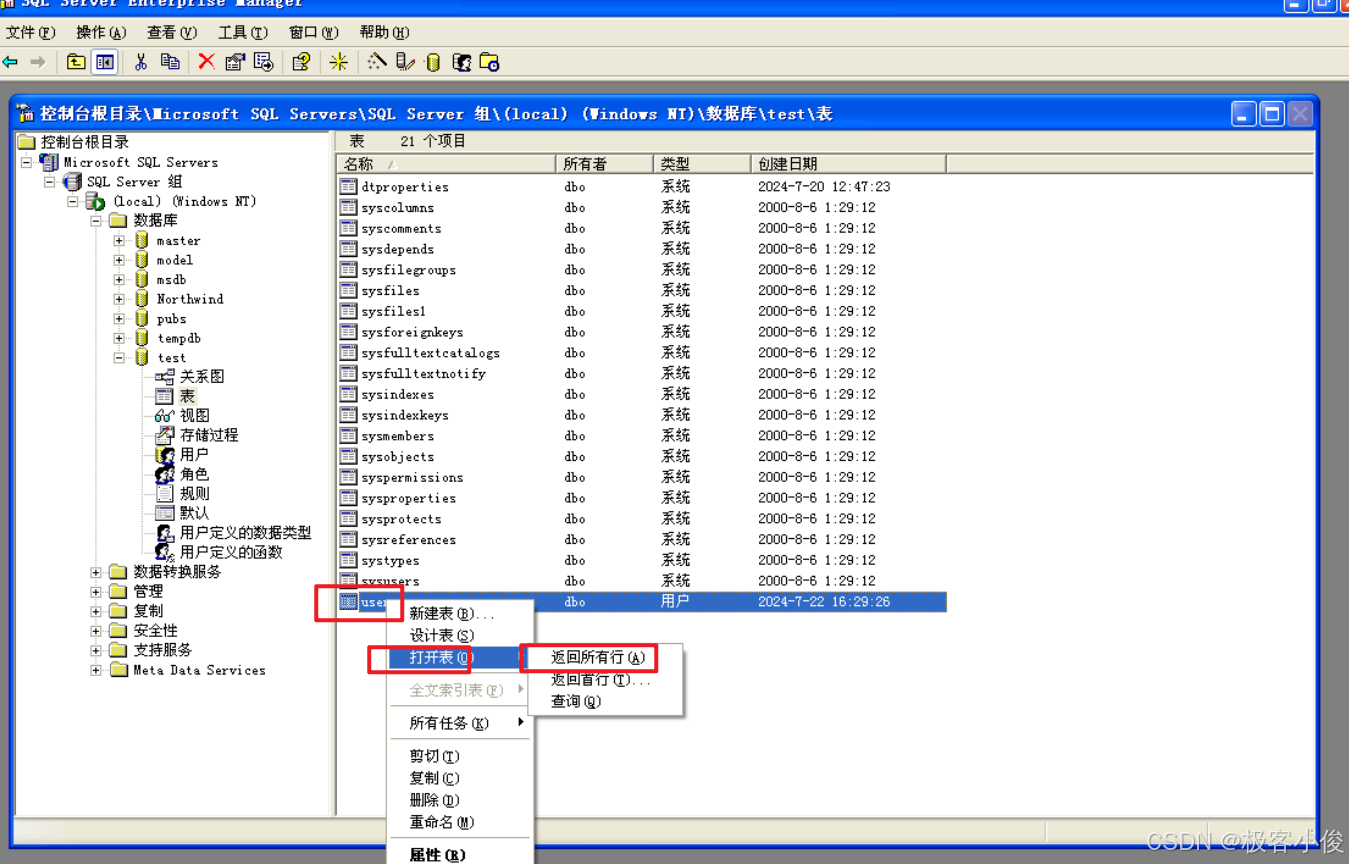Select the 关系图 diagram node icon

[x=165, y=377]
